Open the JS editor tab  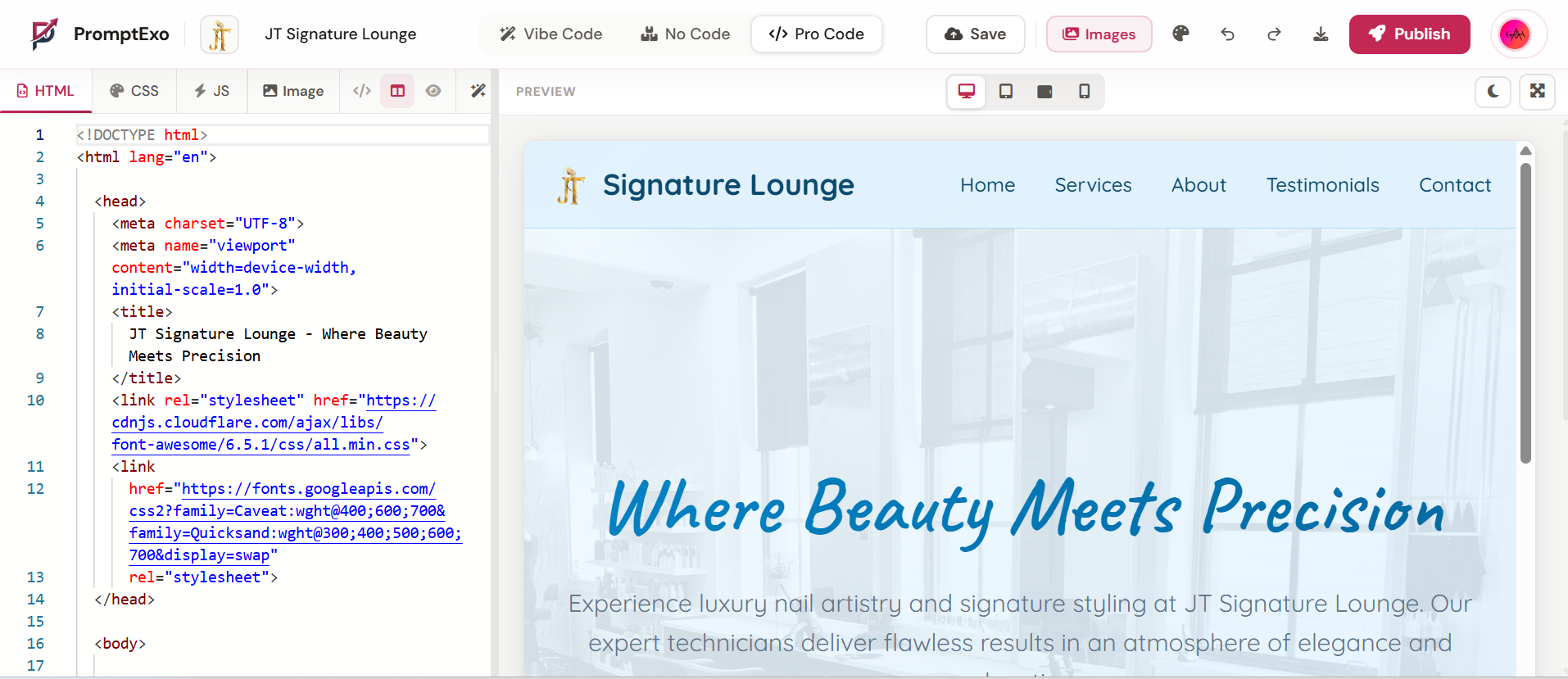point(211,91)
